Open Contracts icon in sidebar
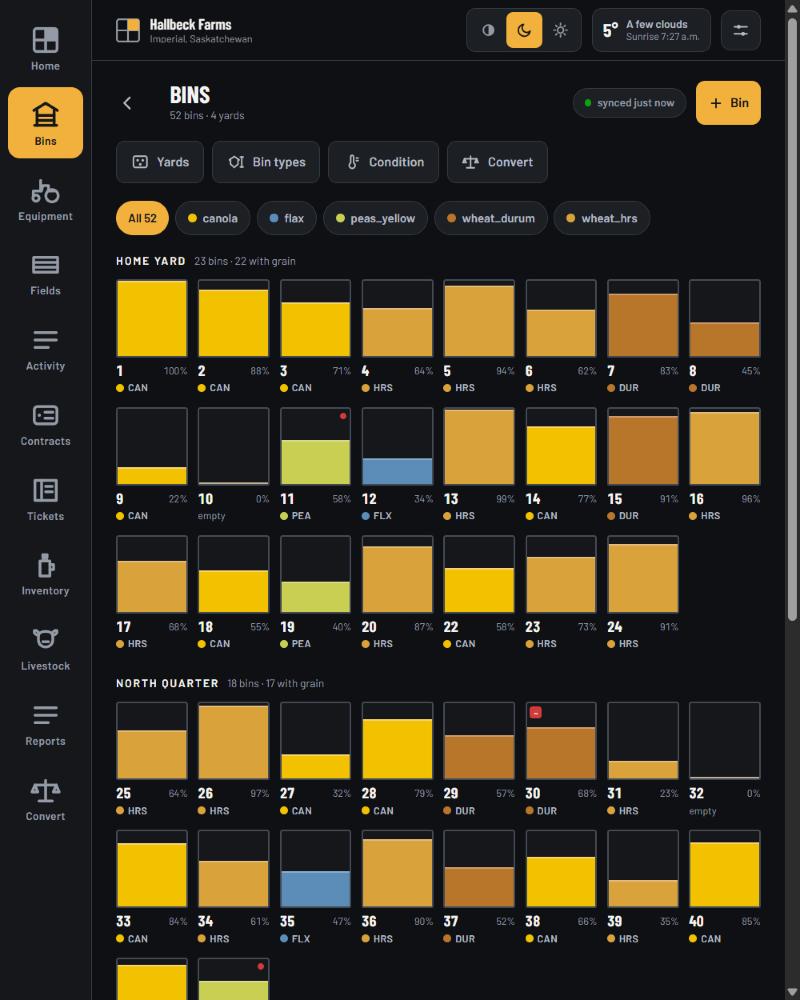The image size is (800, 1000). coord(45,415)
